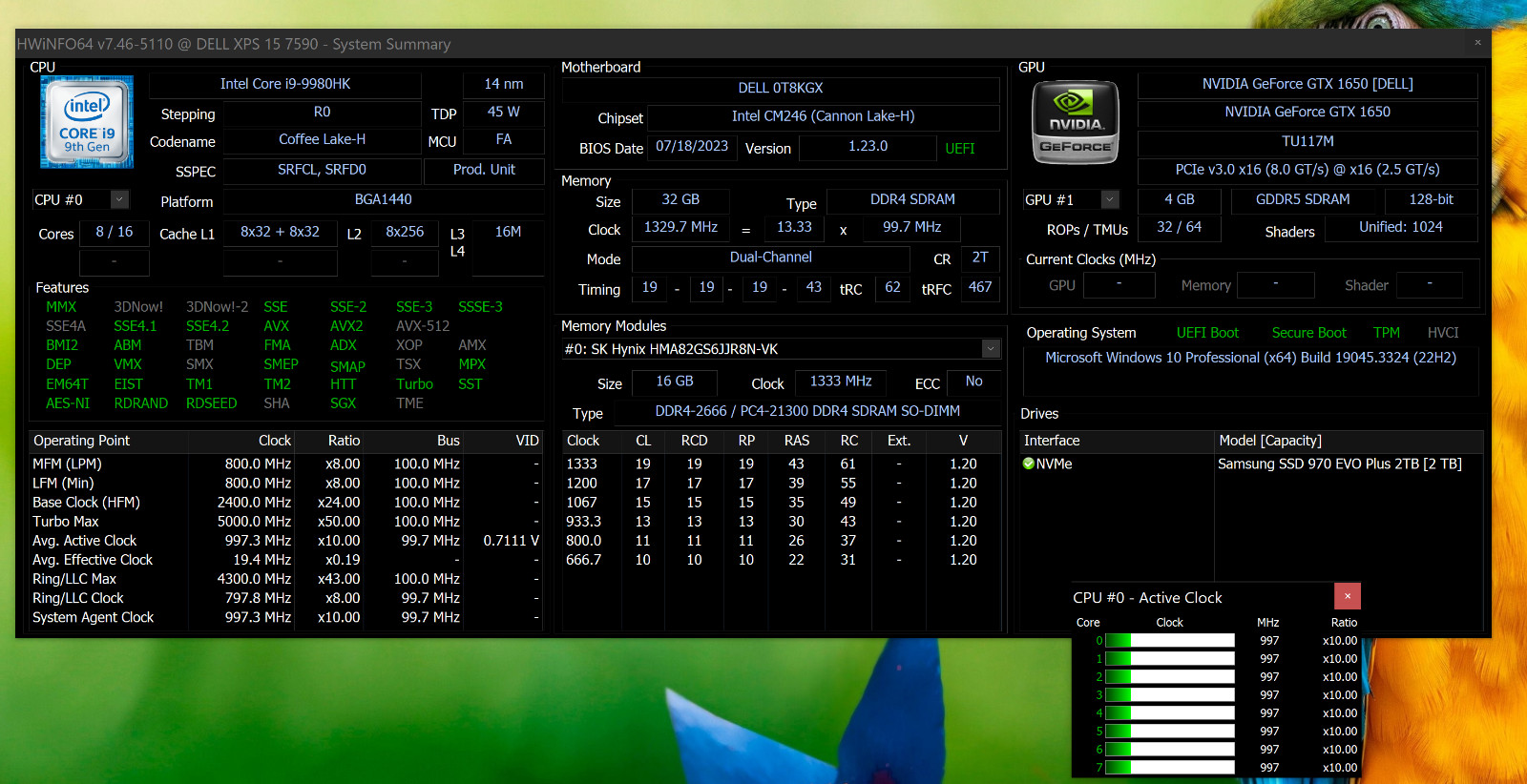Select the Turbo Max operating point row
Screen dimensions: 1527x784
pos(285,522)
